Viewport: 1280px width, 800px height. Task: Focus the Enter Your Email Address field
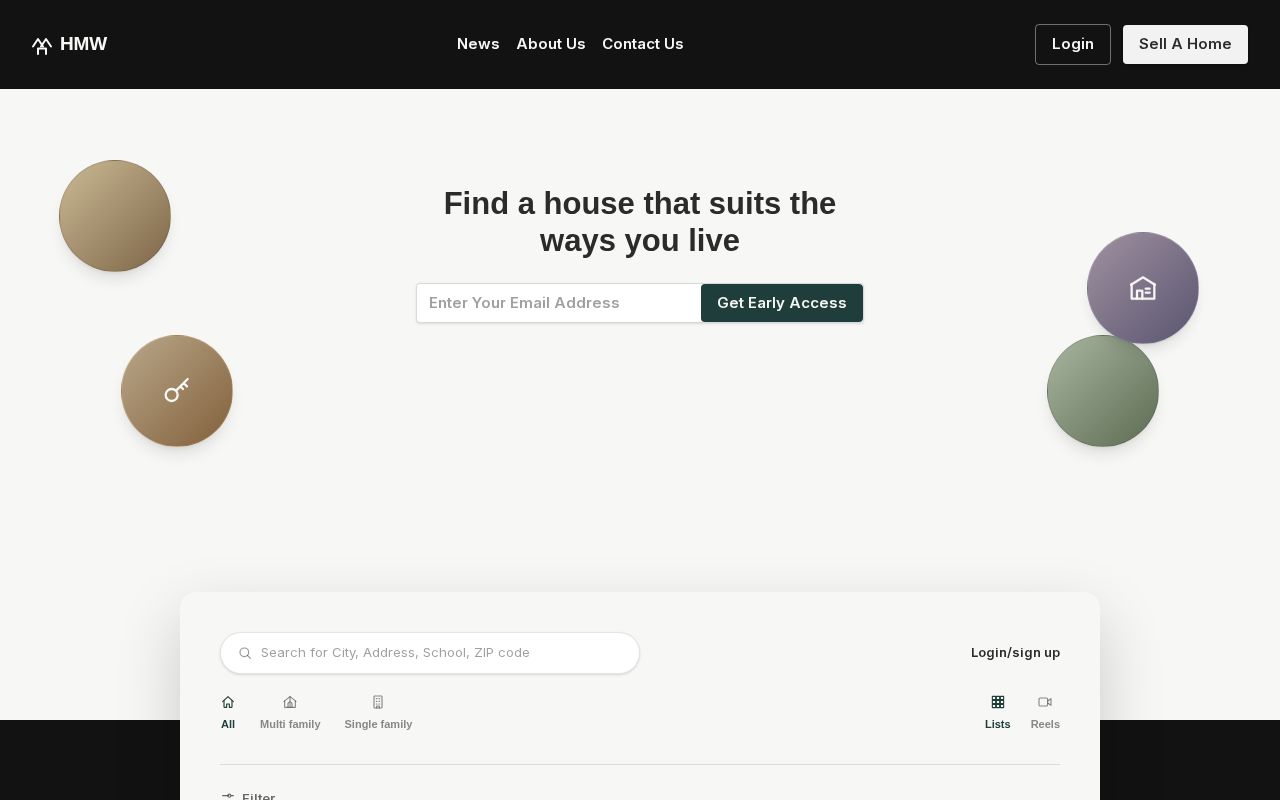[559, 303]
